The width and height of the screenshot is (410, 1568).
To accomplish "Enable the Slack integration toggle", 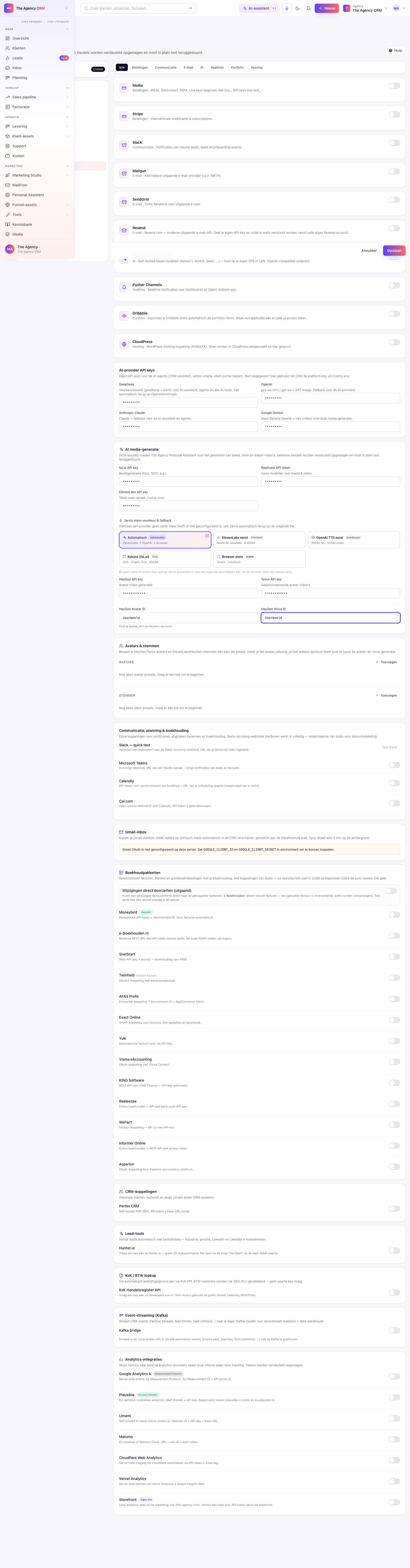I will point(394,143).
